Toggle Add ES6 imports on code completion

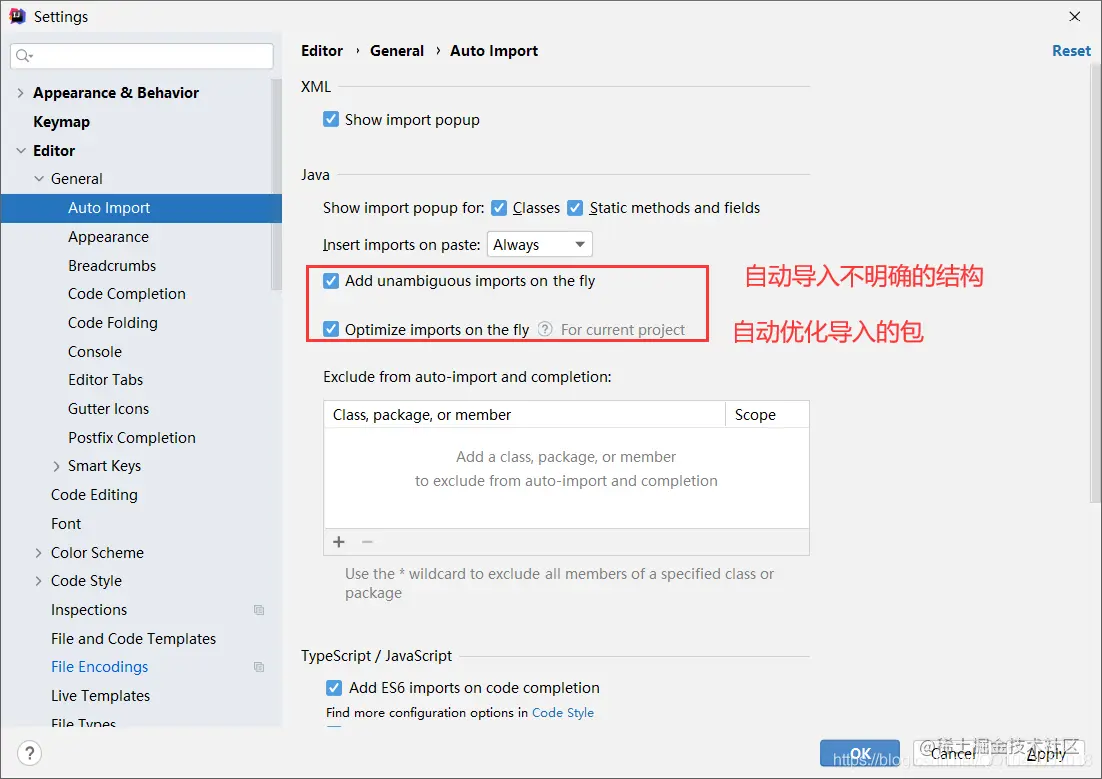334,688
